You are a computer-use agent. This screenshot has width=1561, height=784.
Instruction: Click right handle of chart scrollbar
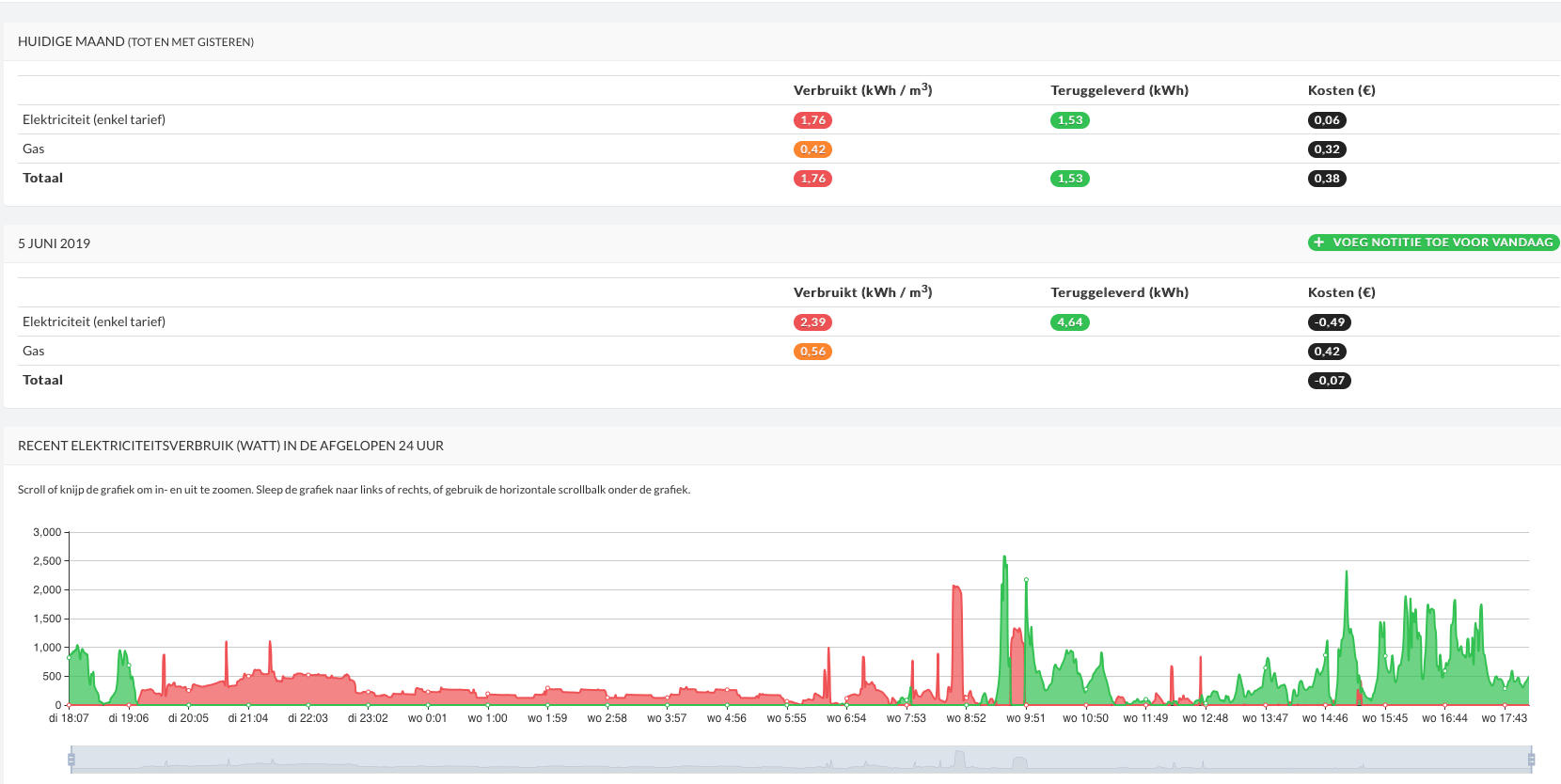click(x=1531, y=759)
